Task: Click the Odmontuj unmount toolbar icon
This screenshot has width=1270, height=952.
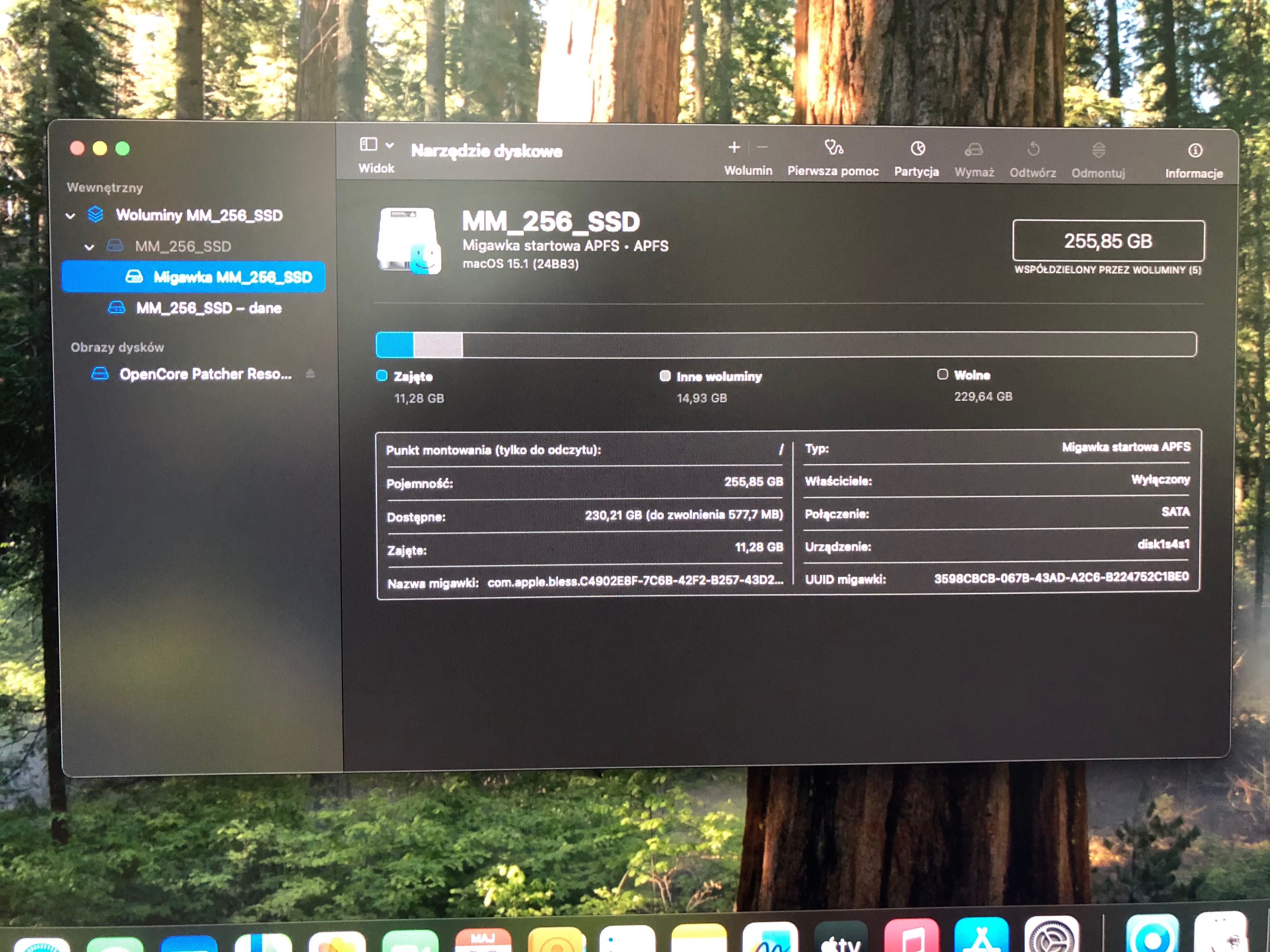Action: (x=1098, y=150)
